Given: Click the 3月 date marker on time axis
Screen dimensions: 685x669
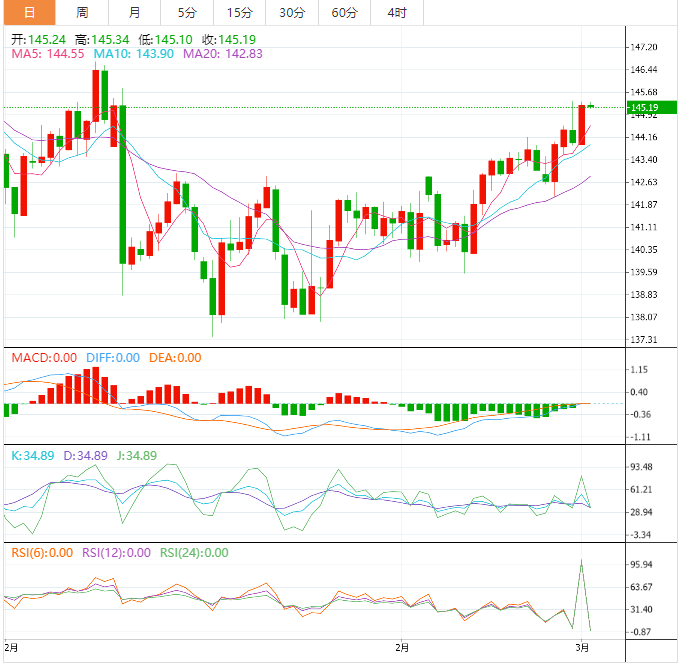Looking at the screenshot, I should (582, 648).
